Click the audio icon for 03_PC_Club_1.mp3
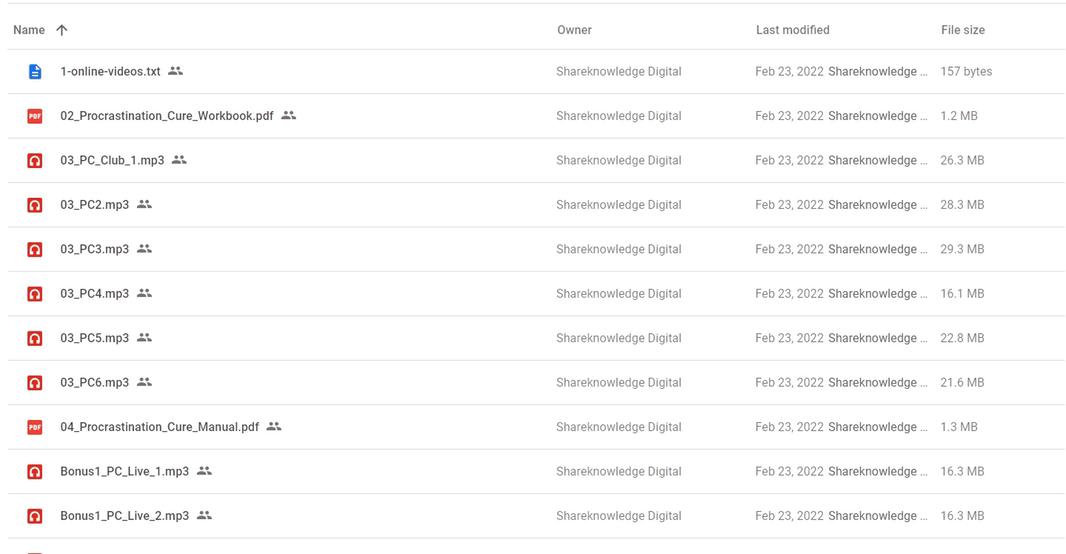 point(35,160)
